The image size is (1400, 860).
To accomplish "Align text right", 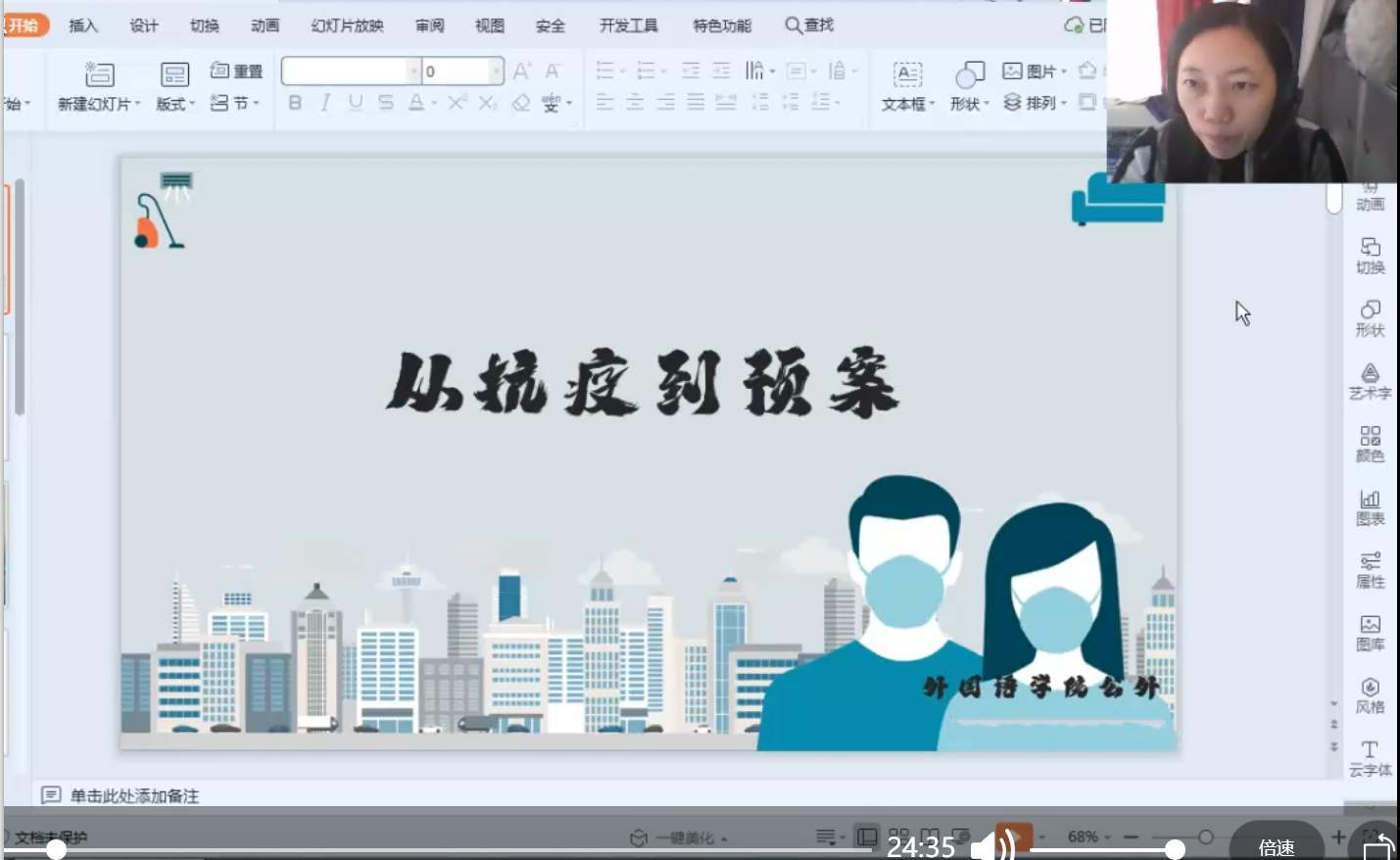I will [665, 102].
